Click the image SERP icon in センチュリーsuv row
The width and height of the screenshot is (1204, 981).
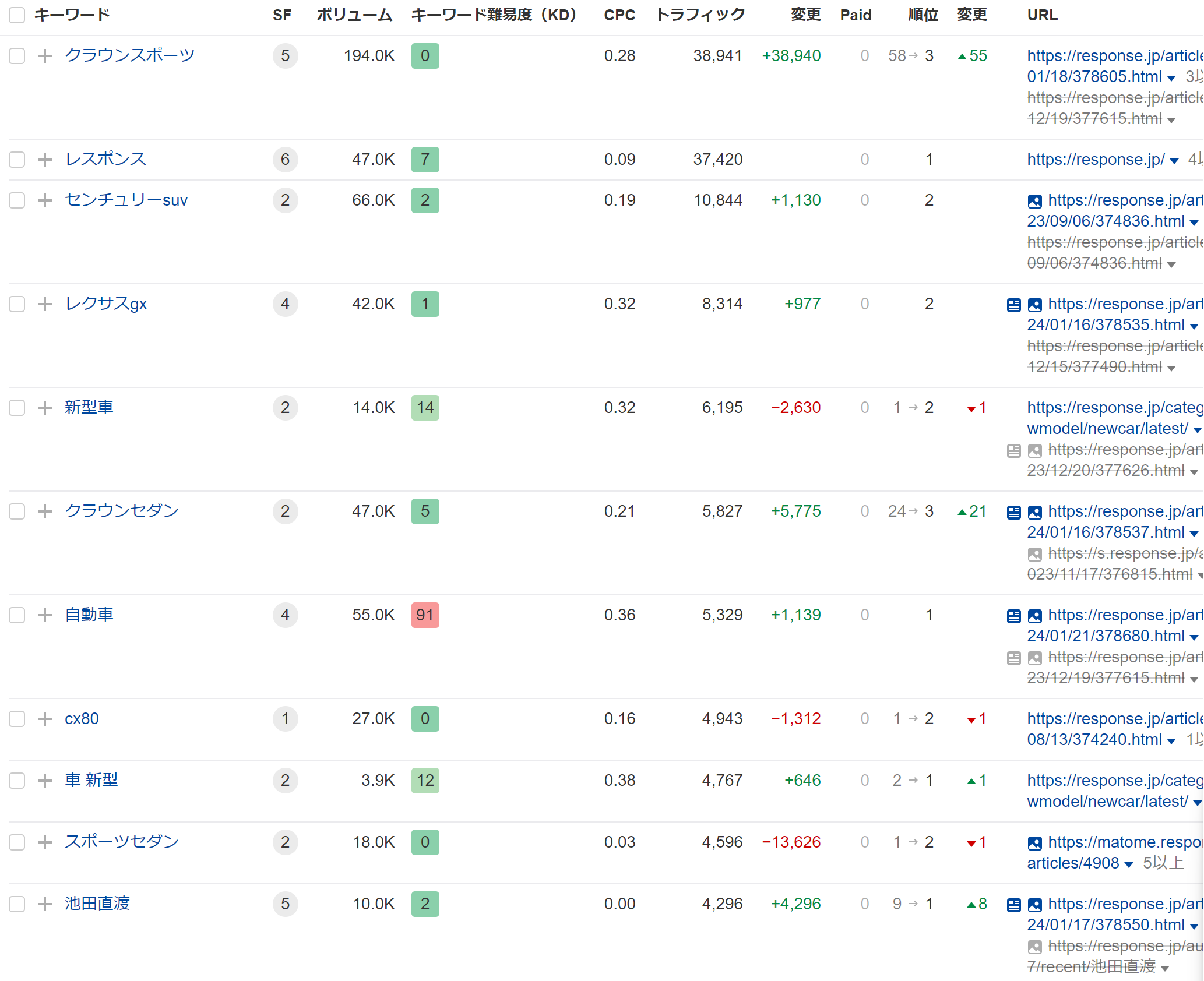click(x=1034, y=202)
